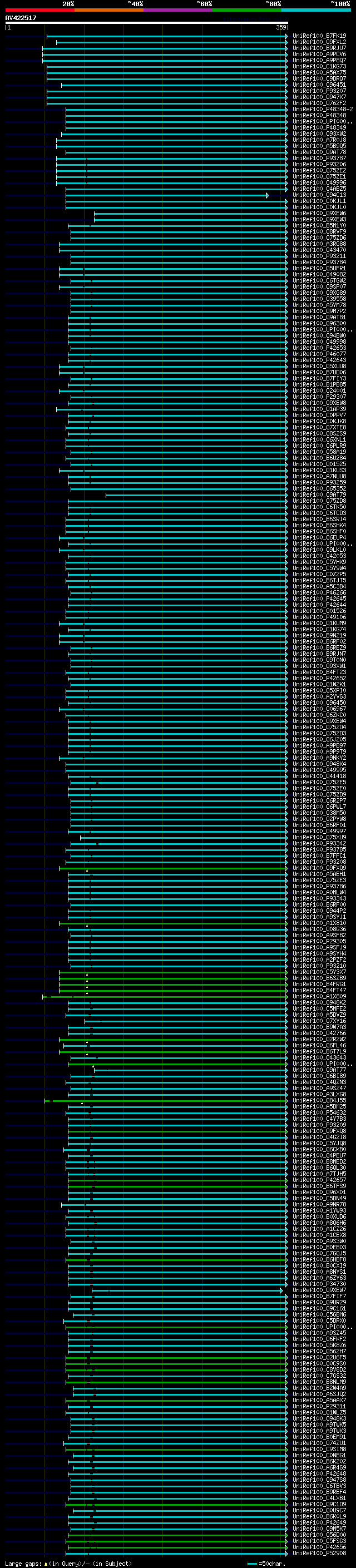Click hit label UniRef100_Q6BI89
356x1568 pixels.
click(x=319, y=1076)
